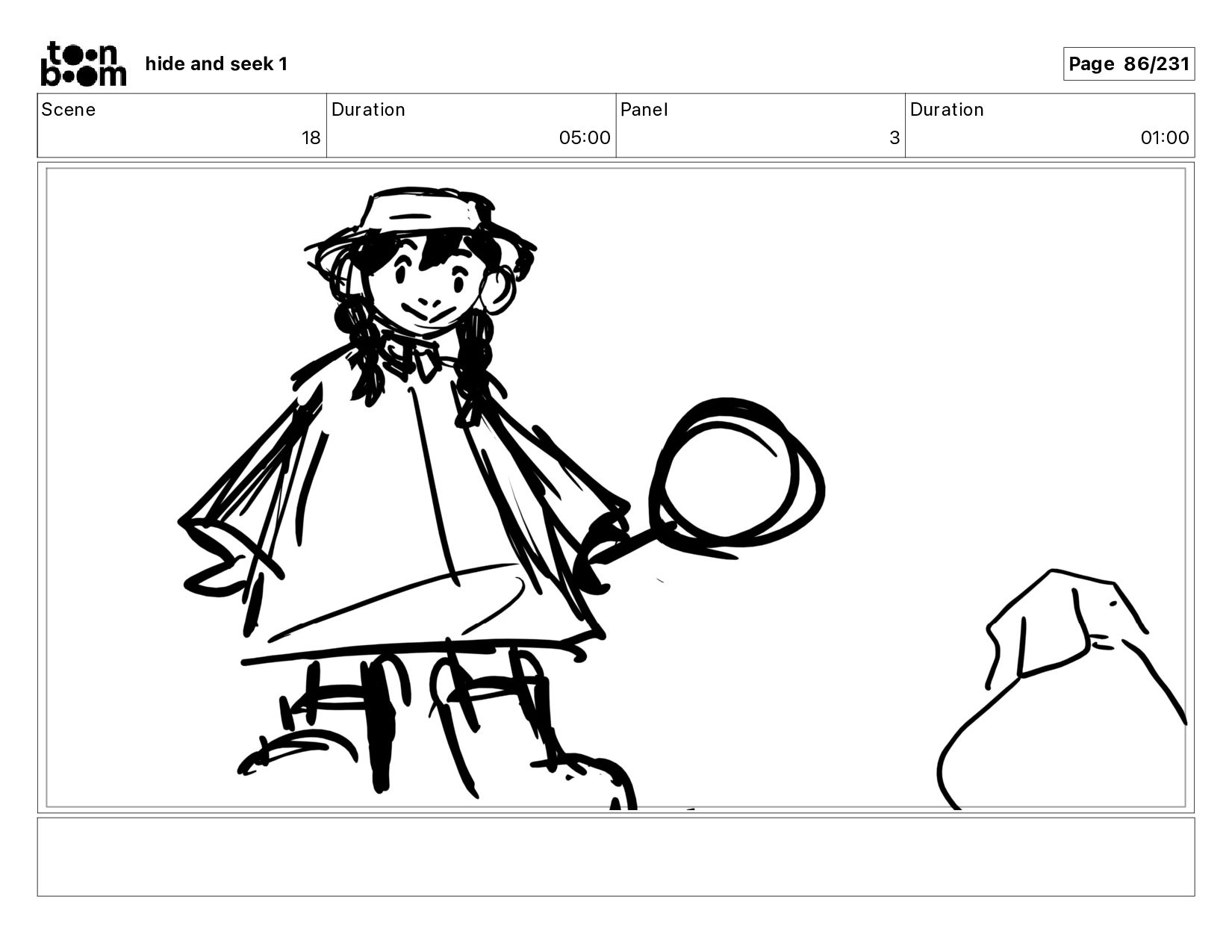The height and width of the screenshot is (952, 1232).
Task: Click the Toon Boom logo
Action: (x=83, y=64)
